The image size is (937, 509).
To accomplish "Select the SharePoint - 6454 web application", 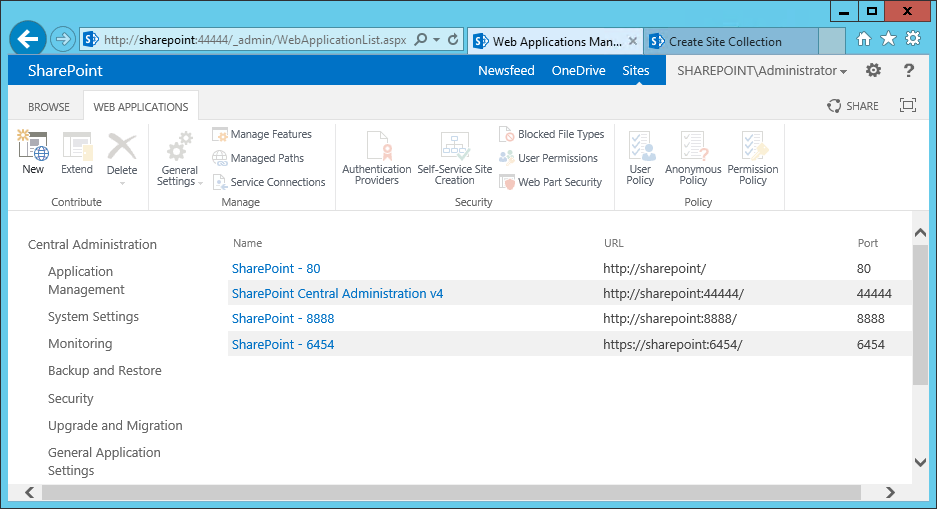I will [x=283, y=345].
